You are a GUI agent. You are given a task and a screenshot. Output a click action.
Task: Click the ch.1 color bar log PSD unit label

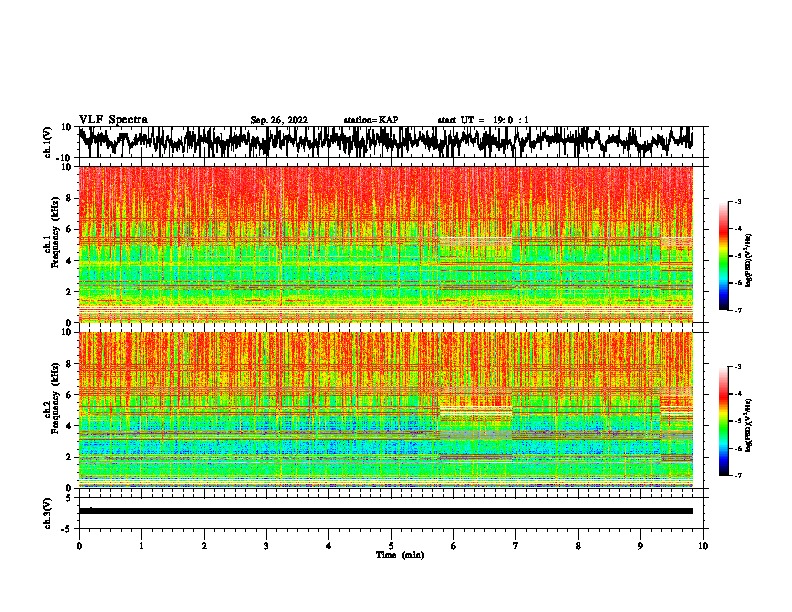(x=749, y=260)
